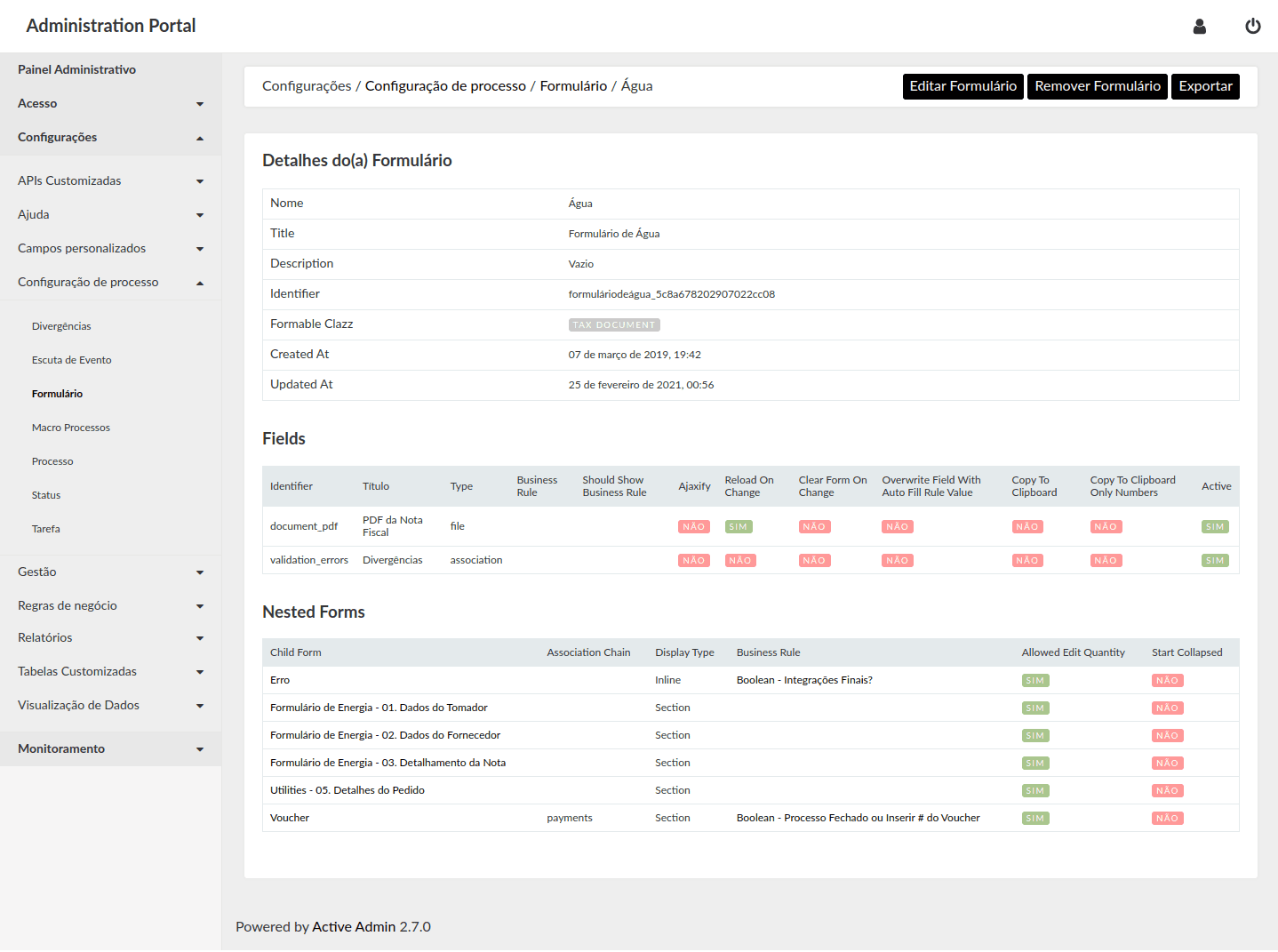Click the Updated At date value
1278x952 pixels.
pyautogui.click(x=641, y=385)
